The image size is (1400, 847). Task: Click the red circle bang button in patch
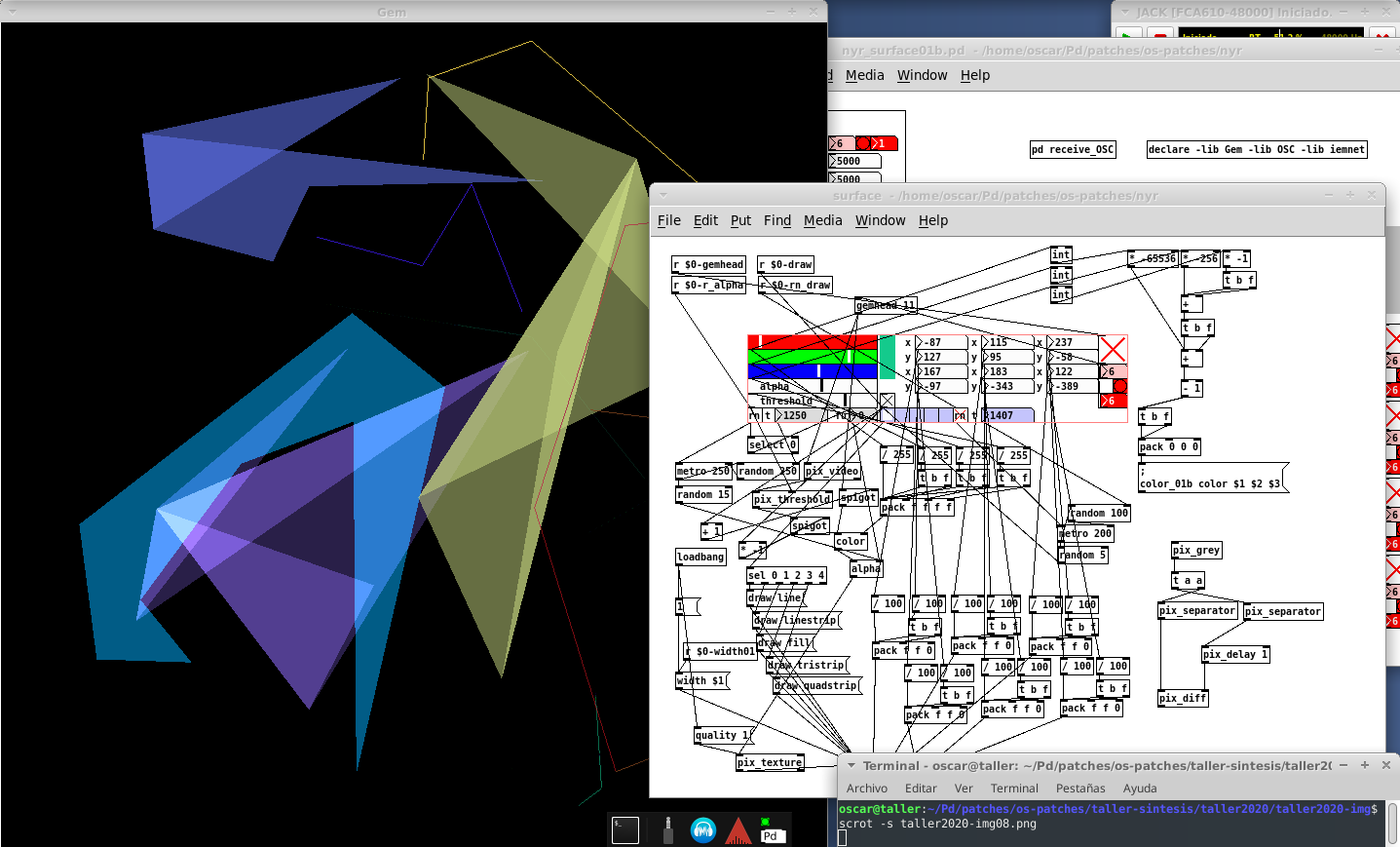coord(1119,386)
